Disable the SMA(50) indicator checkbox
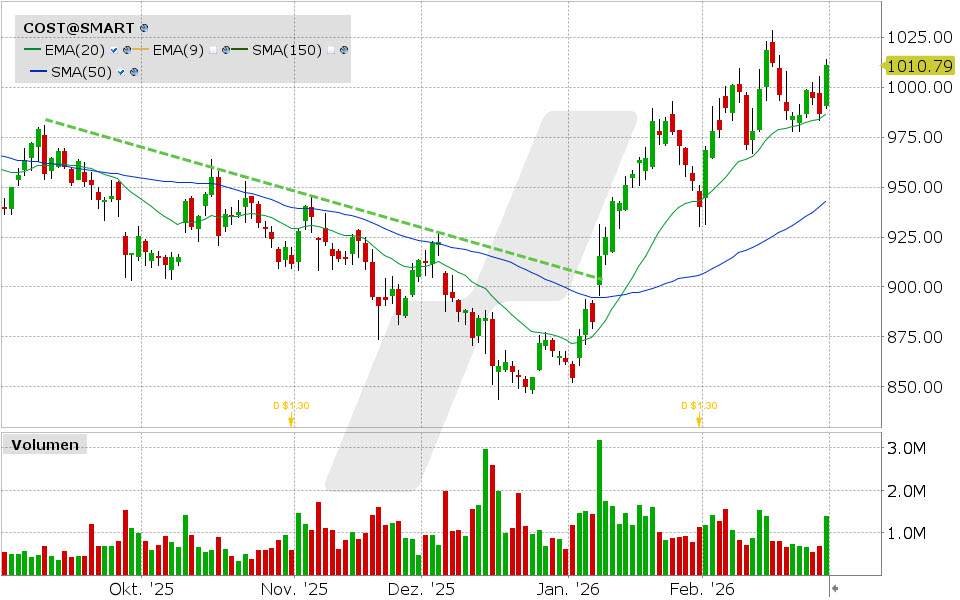The image size is (960, 600). (121, 72)
